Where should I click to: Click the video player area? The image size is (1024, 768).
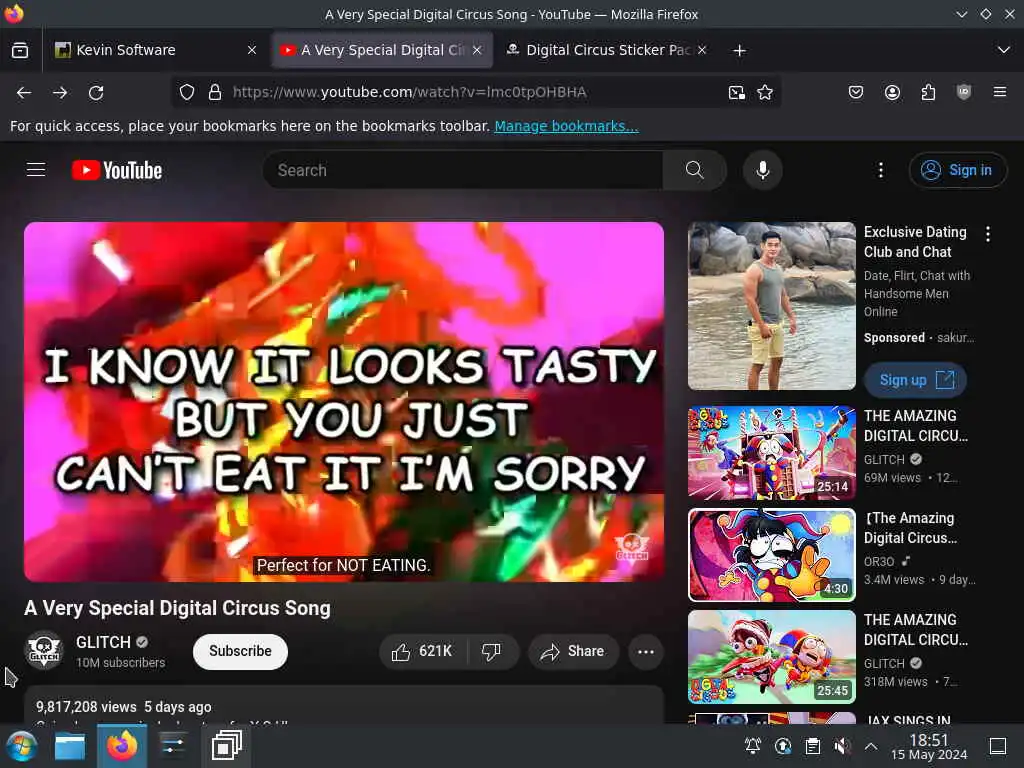[x=344, y=402]
